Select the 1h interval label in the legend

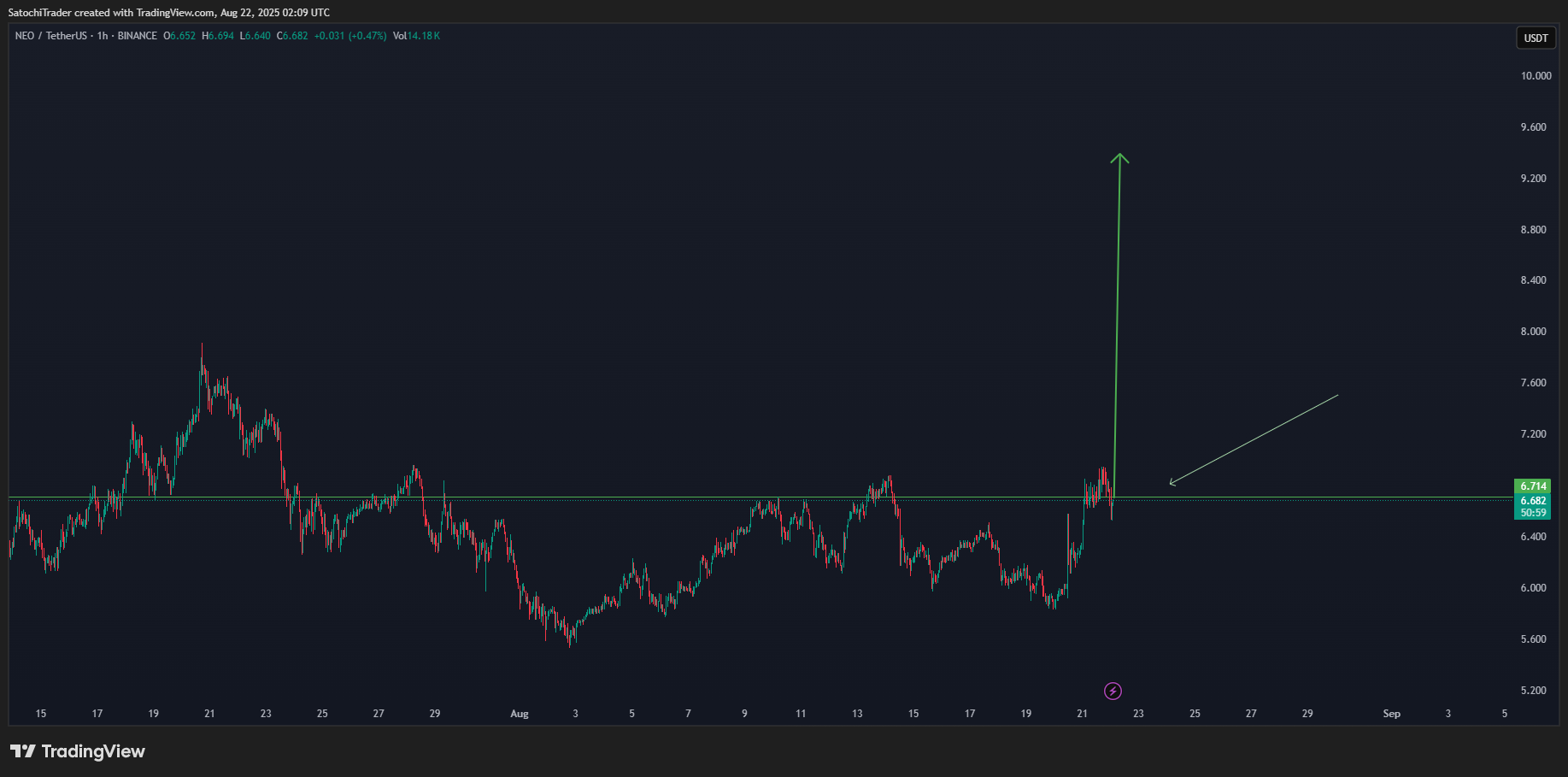[103, 36]
